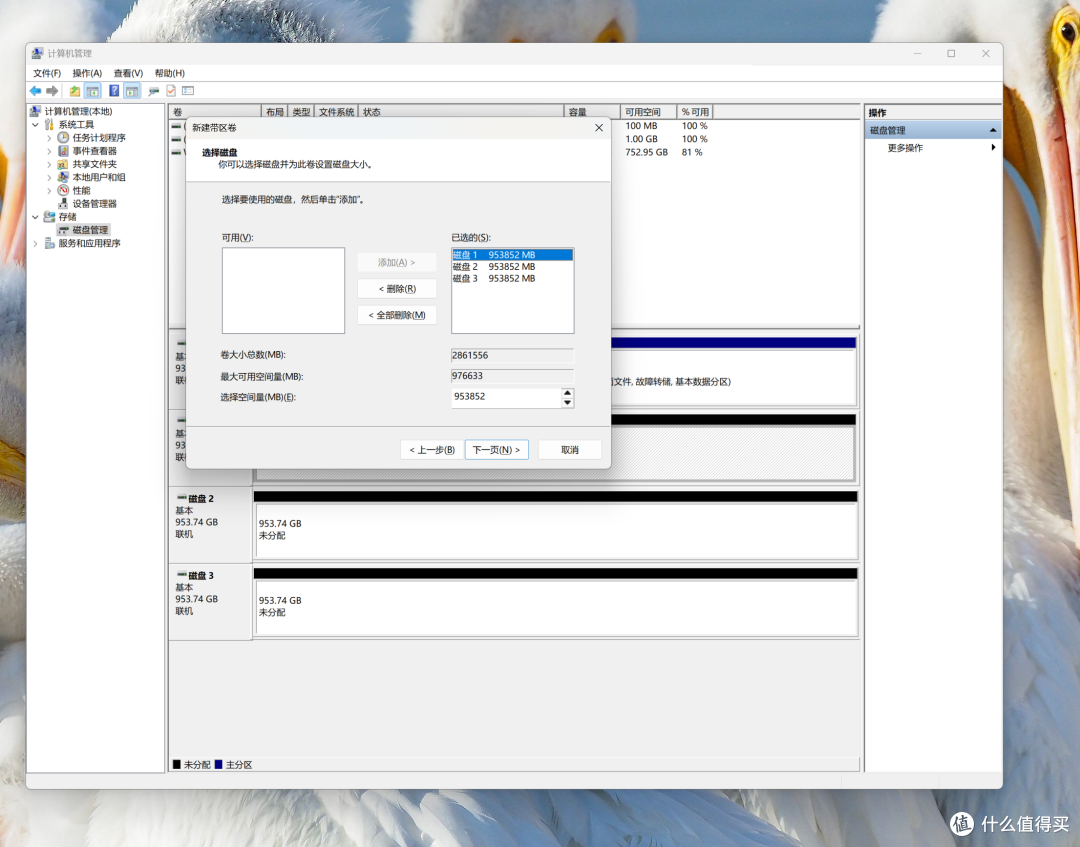Click the 本地用户和组 users icon

point(63,177)
